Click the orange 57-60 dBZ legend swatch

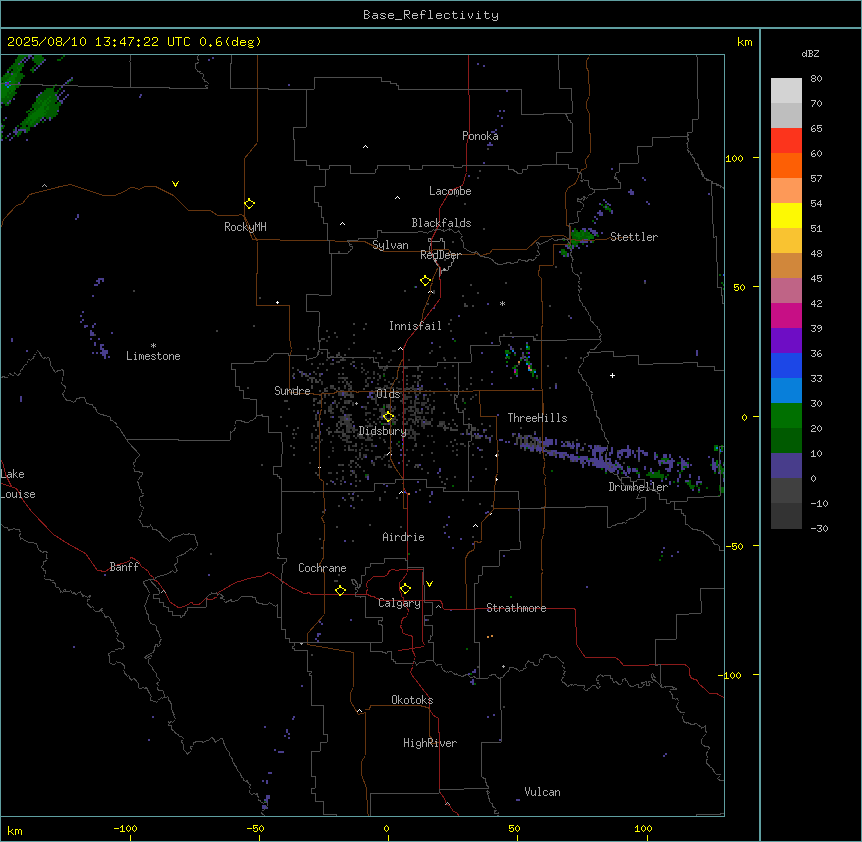786,165
